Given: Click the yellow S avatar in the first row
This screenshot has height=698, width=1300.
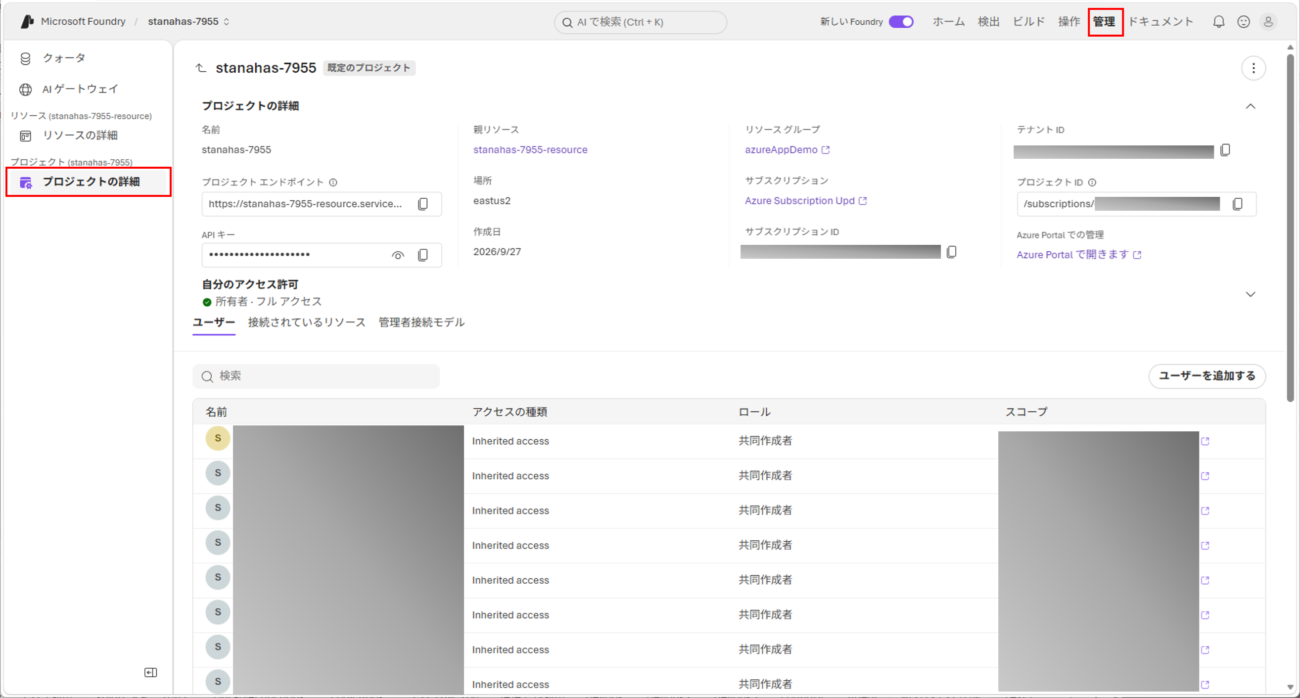Looking at the screenshot, I should point(218,439).
